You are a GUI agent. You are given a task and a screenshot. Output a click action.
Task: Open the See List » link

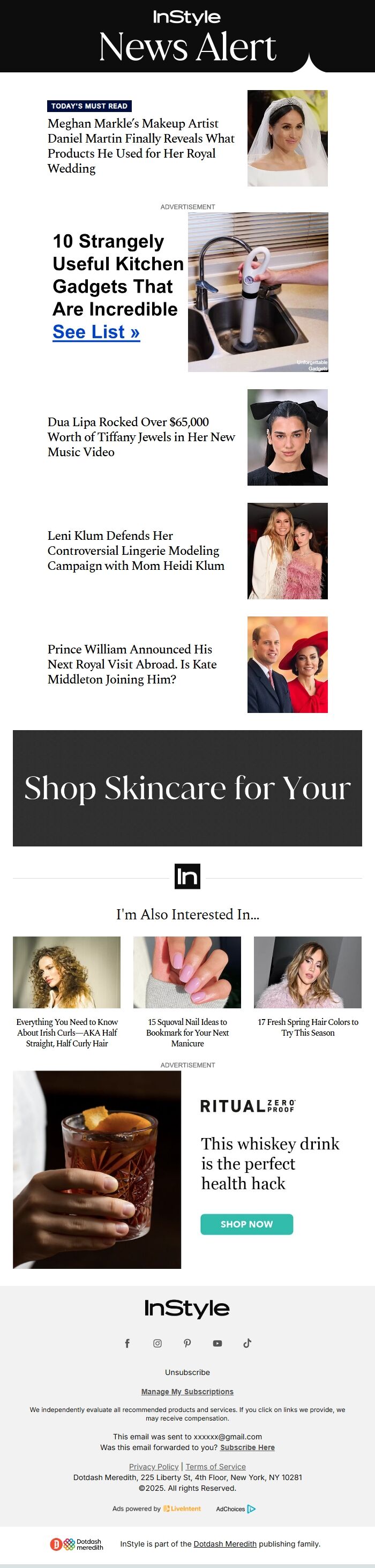96,332
